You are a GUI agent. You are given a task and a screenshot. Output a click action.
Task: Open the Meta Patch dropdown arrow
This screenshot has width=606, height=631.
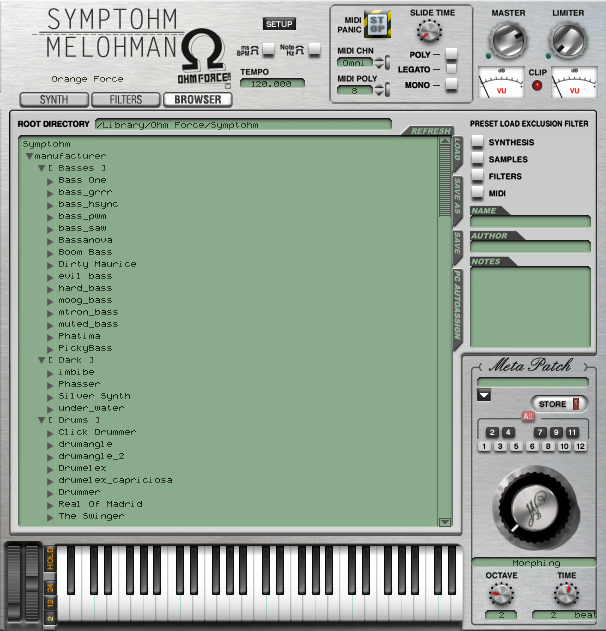pyautogui.click(x=483, y=396)
